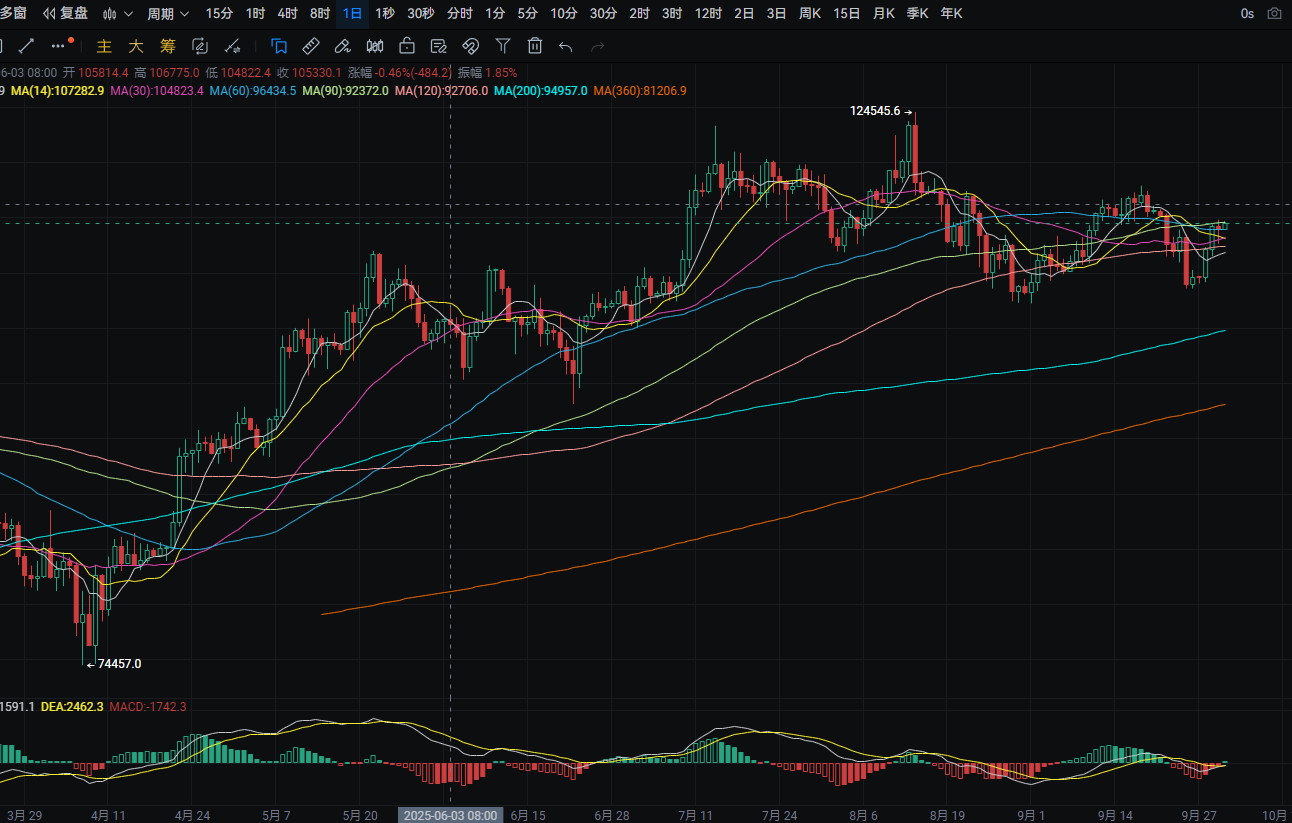This screenshot has width=1292, height=823.
Task: Expand the 周期 period dropdown
Action: point(168,14)
